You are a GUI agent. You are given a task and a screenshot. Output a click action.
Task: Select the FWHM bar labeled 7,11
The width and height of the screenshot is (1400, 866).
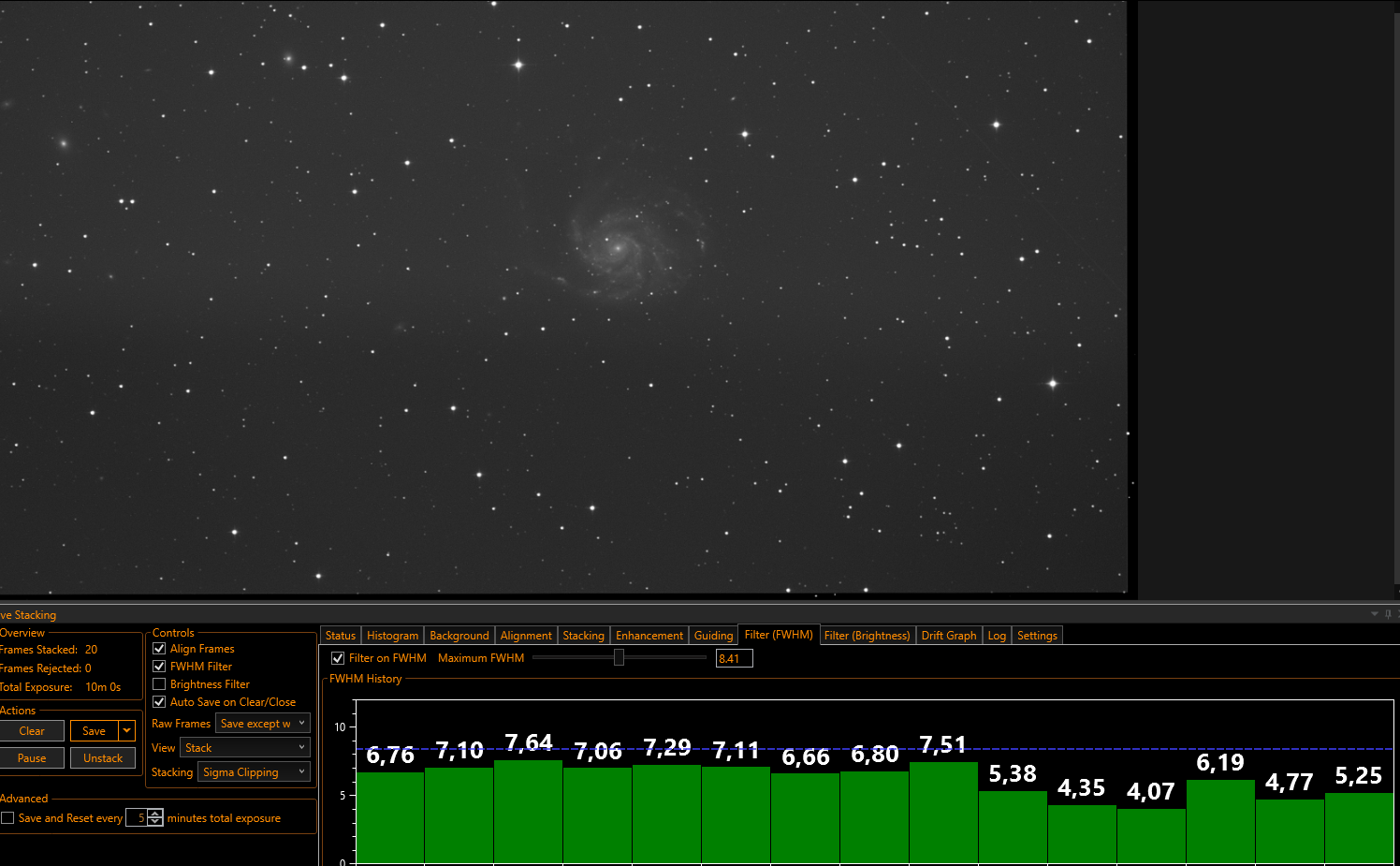click(736, 815)
